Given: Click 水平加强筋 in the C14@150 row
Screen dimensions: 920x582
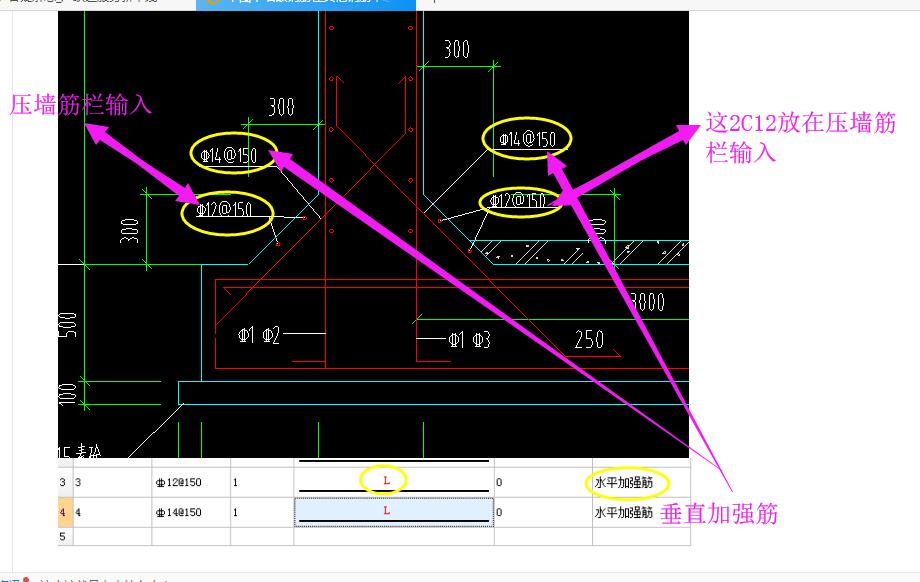Looking at the screenshot, I should tap(624, 512).
